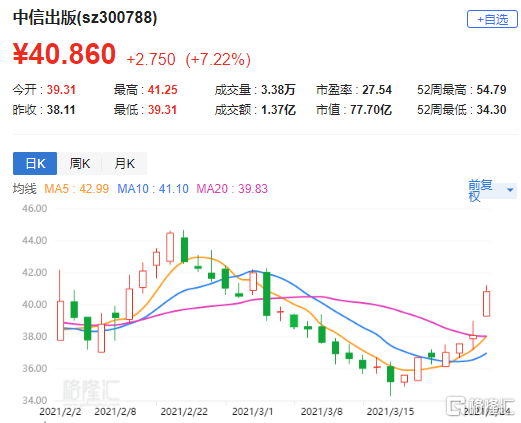
Task: Click the 2021/2/8 date axis label
Action: click(x=115, y=412)
